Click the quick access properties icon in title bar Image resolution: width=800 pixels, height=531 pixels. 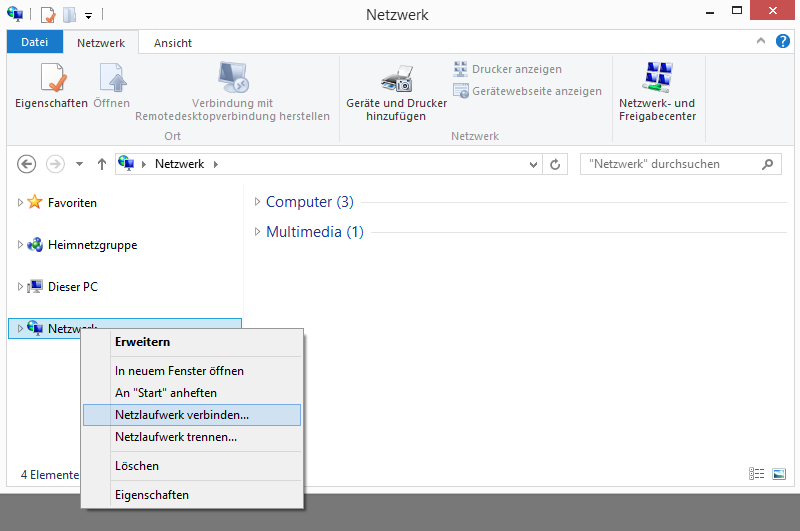(47, 15)
